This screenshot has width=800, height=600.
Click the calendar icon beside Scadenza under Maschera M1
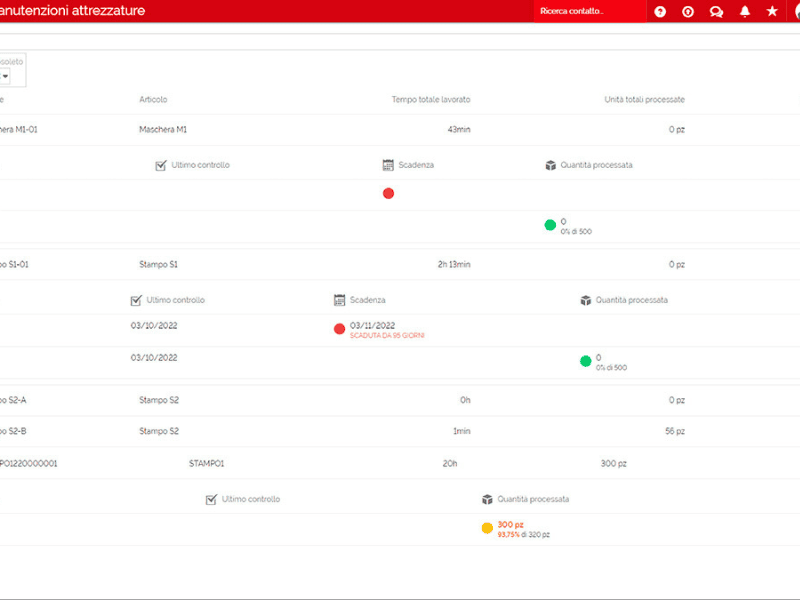tap(388, 165)
